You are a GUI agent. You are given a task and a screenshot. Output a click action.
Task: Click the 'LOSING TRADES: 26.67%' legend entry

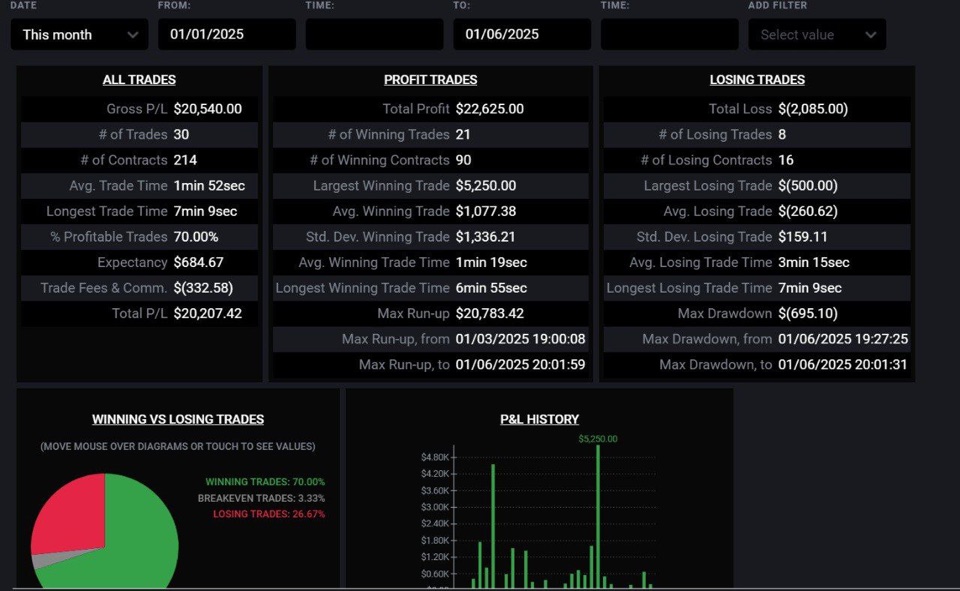coord(269,514)
